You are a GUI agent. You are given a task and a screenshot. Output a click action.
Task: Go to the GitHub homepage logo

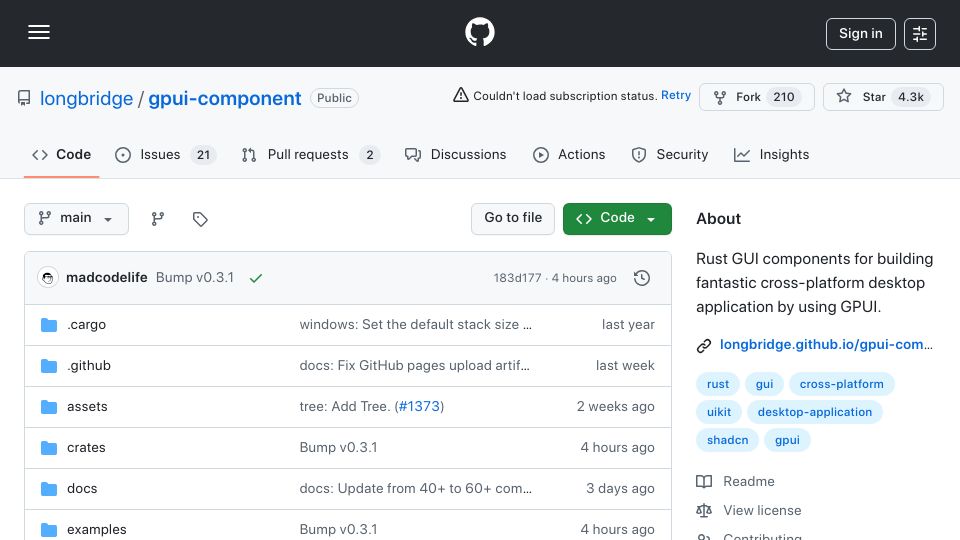(479, 32)
